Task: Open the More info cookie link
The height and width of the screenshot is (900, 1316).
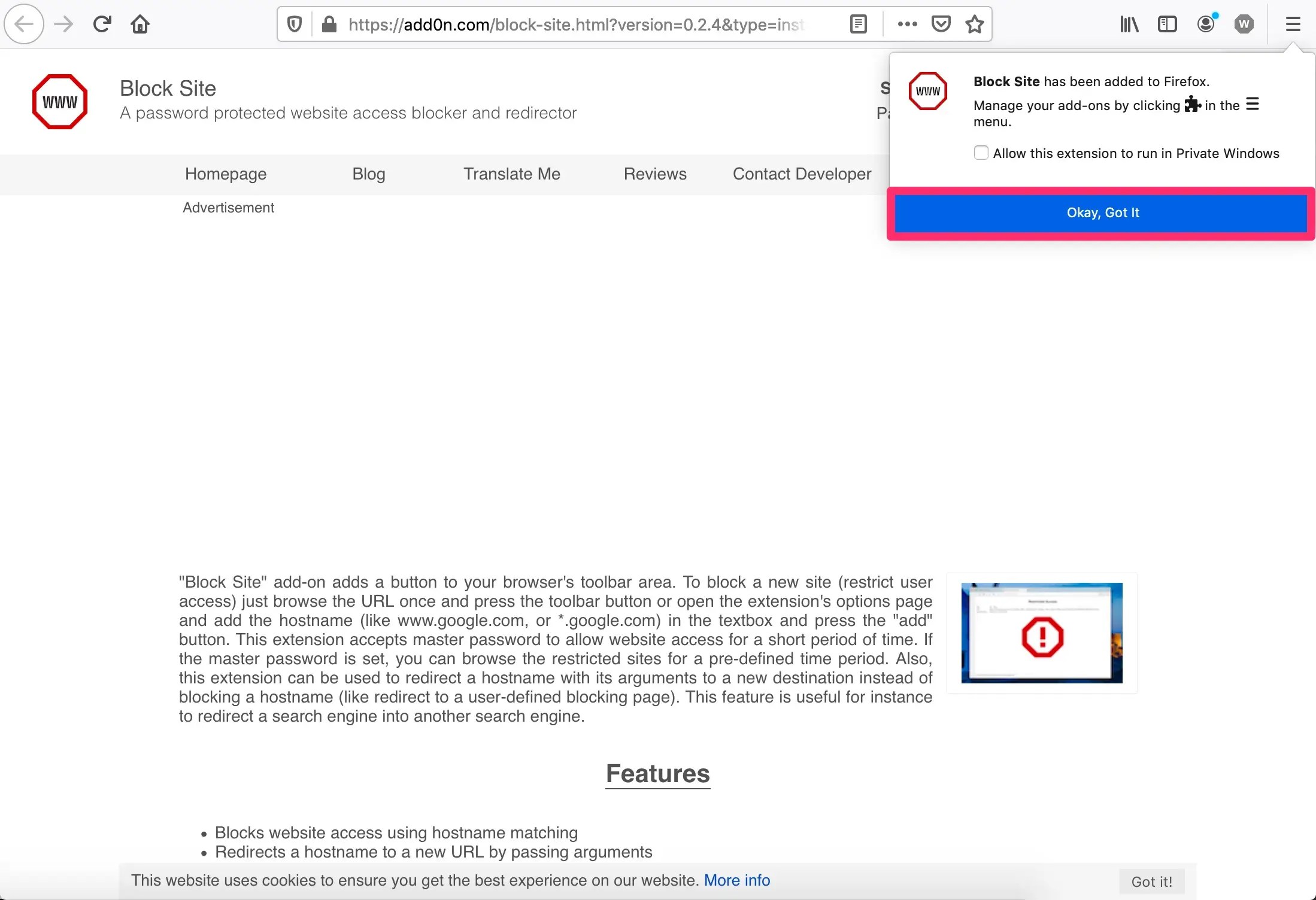Action: [x=736, y=880]
